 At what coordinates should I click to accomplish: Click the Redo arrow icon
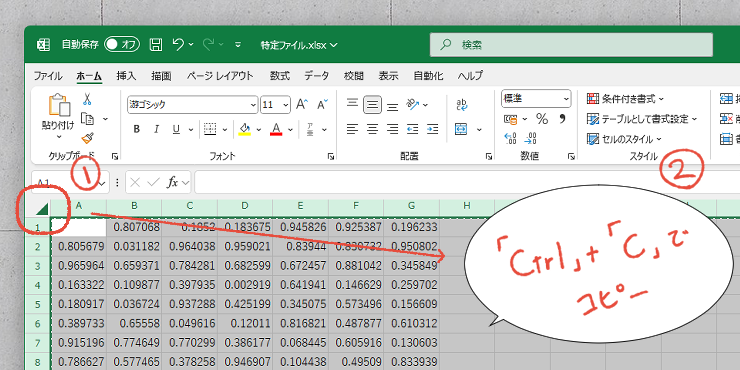click(208, 45)
